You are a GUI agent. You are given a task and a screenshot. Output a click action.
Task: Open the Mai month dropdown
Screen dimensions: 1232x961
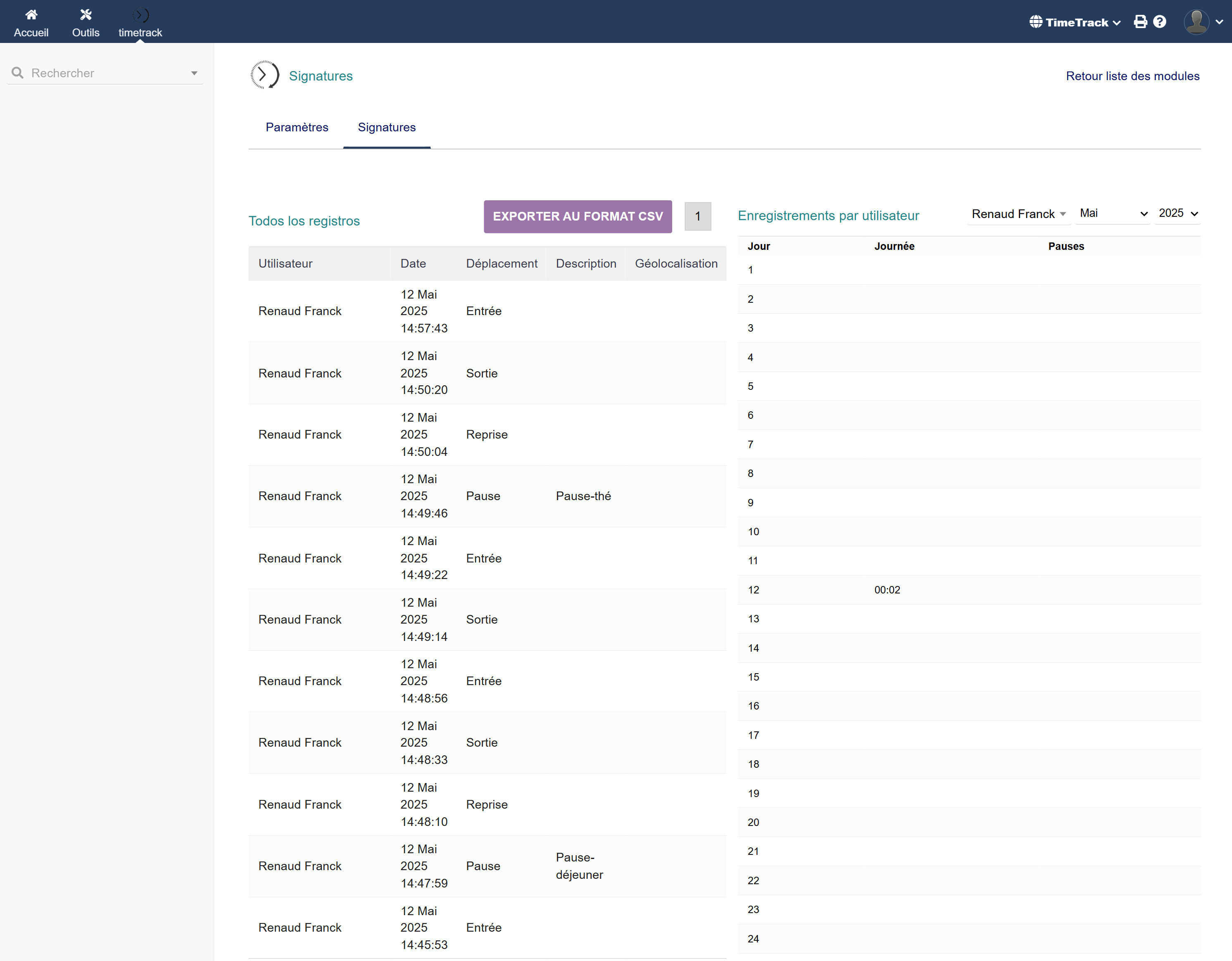coord(1113,214)
